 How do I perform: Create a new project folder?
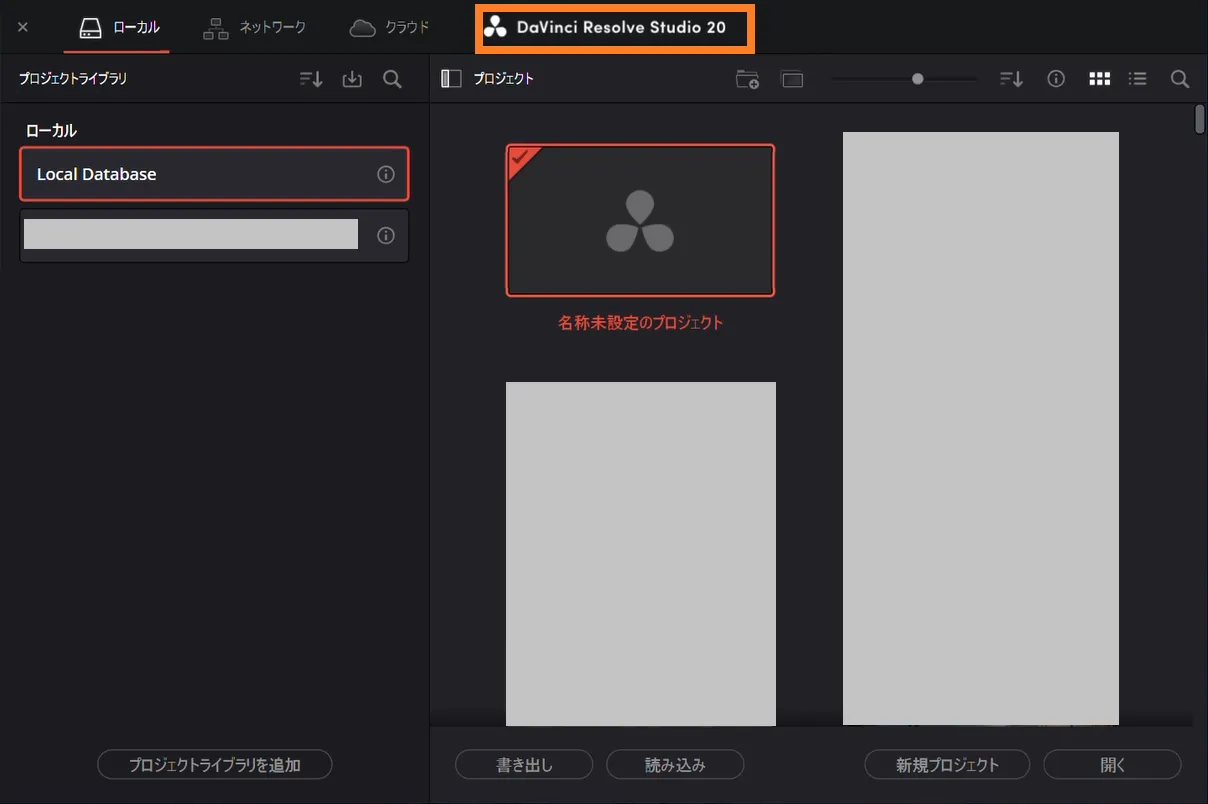click(x=747, y=79)
